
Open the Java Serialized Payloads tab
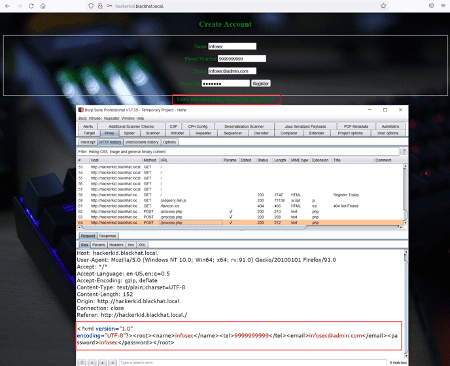[x=305, y=126]
